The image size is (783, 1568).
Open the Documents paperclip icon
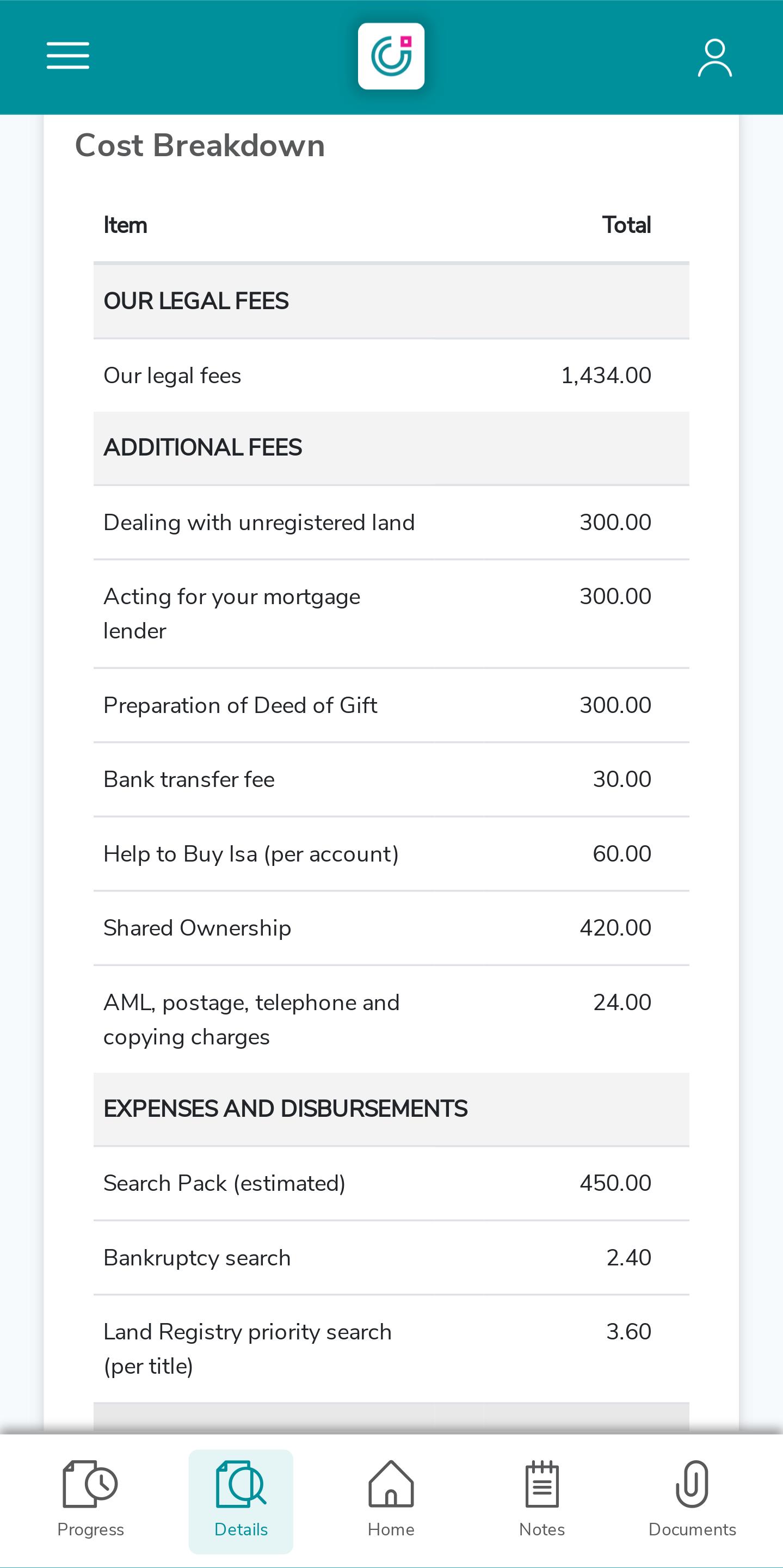click(x=692, y=1484)
